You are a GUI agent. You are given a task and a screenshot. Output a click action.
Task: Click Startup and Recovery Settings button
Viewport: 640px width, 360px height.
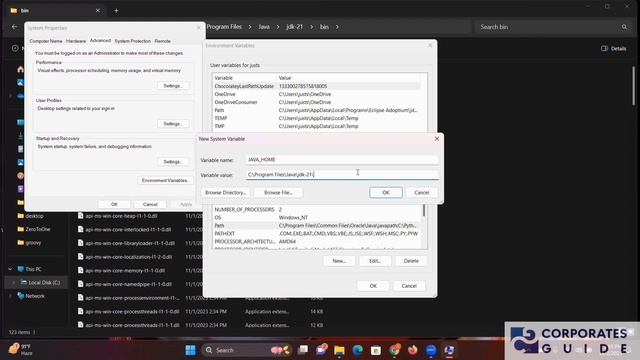coord(173,162)
